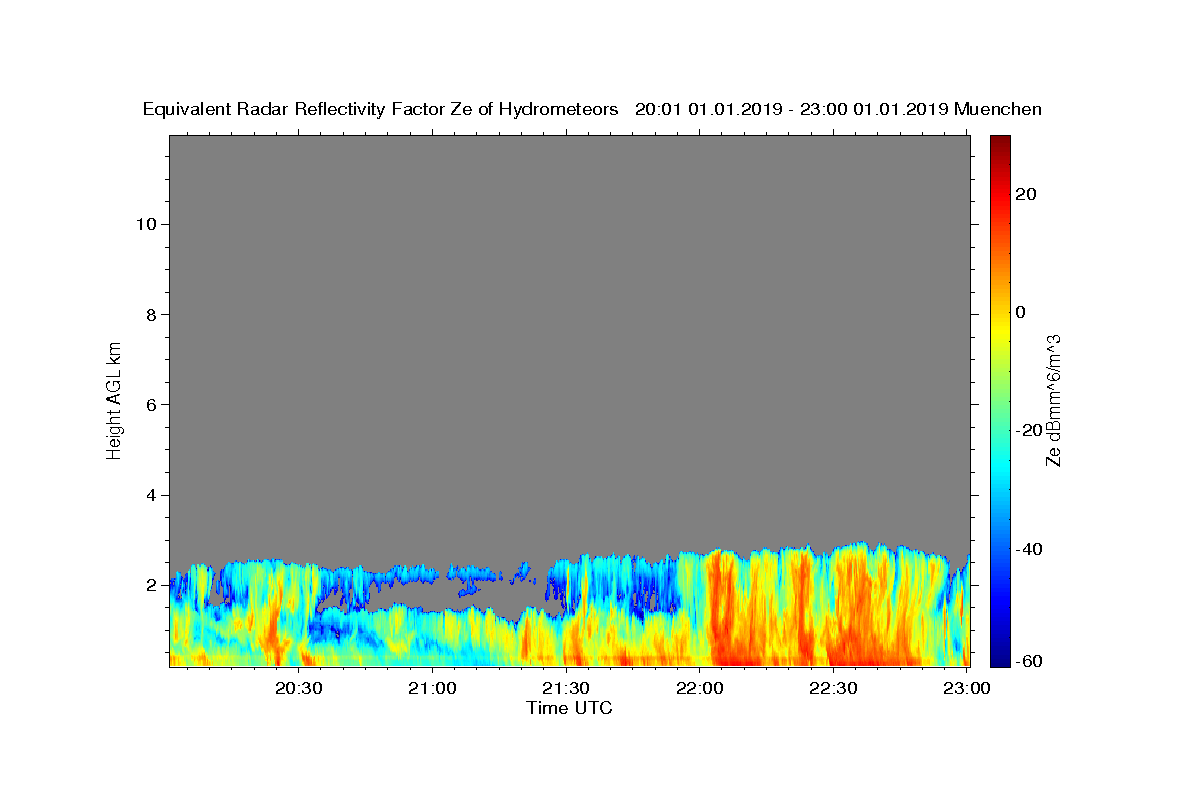The width and height of the screenshot is (1200, 800).
Task: Click the gray no-data area of the plot
Action: point(569,340)
